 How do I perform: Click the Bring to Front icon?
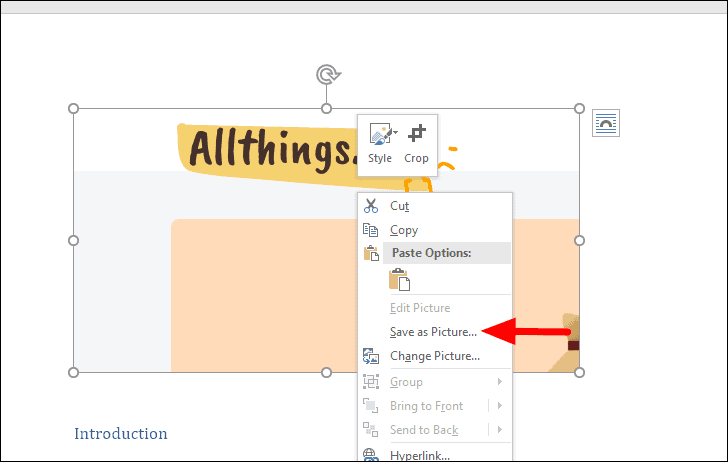coord(371,406)
